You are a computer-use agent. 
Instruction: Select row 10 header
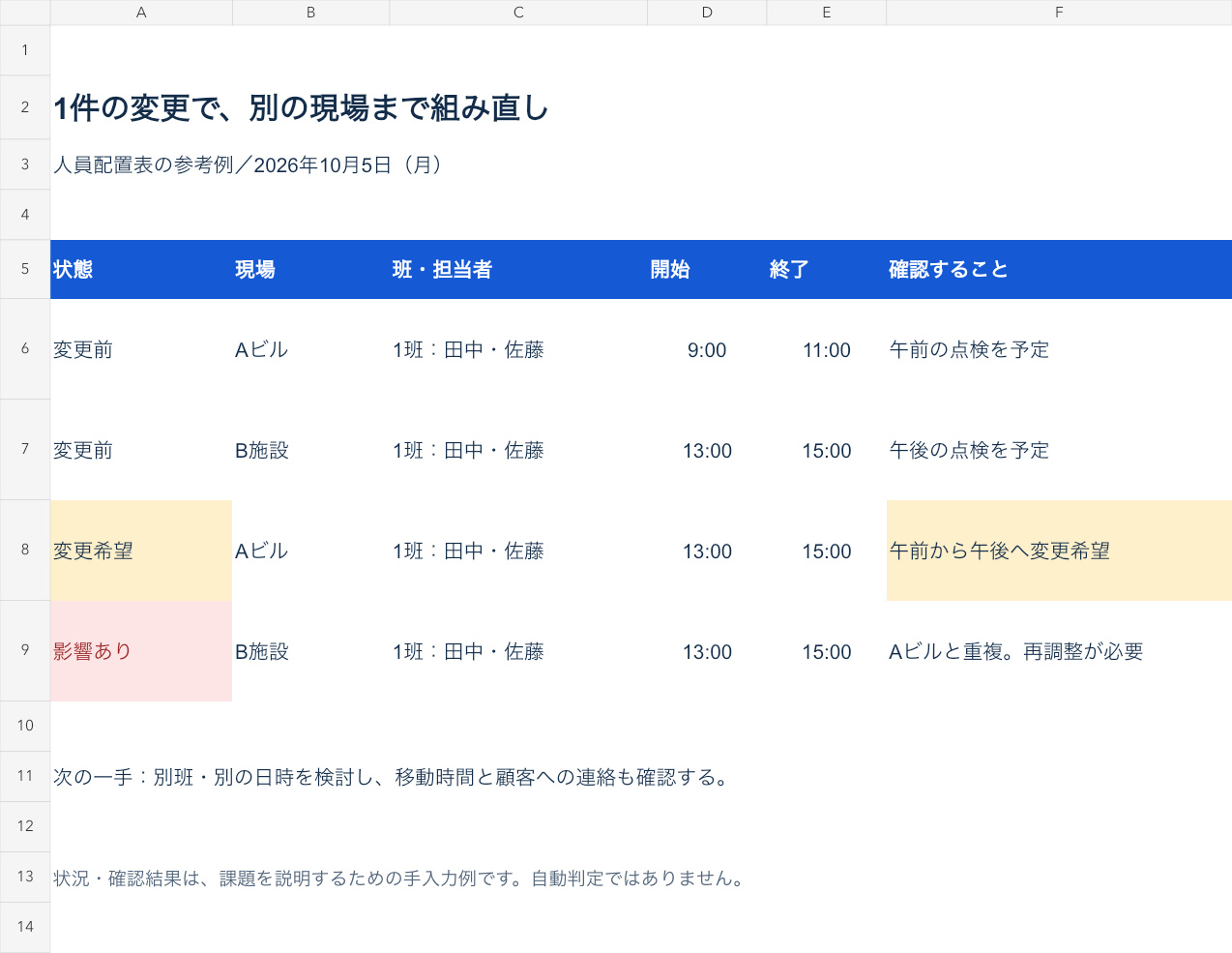(25, 726)
